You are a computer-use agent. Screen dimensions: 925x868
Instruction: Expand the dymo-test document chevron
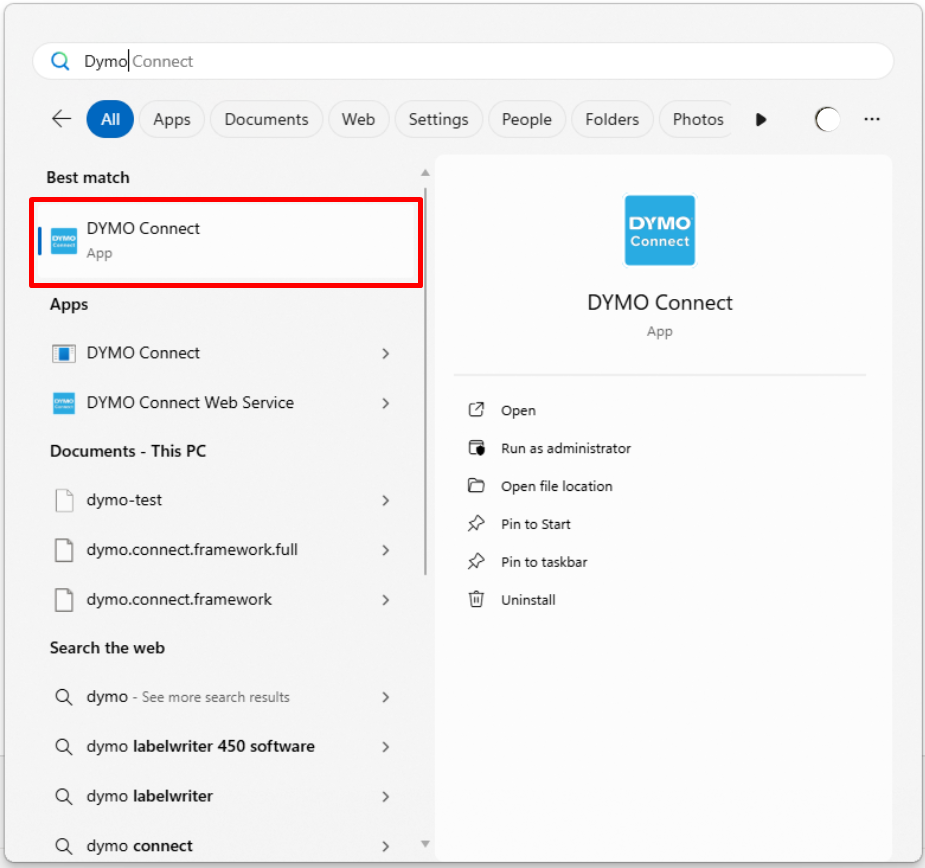tap(385, 500)
